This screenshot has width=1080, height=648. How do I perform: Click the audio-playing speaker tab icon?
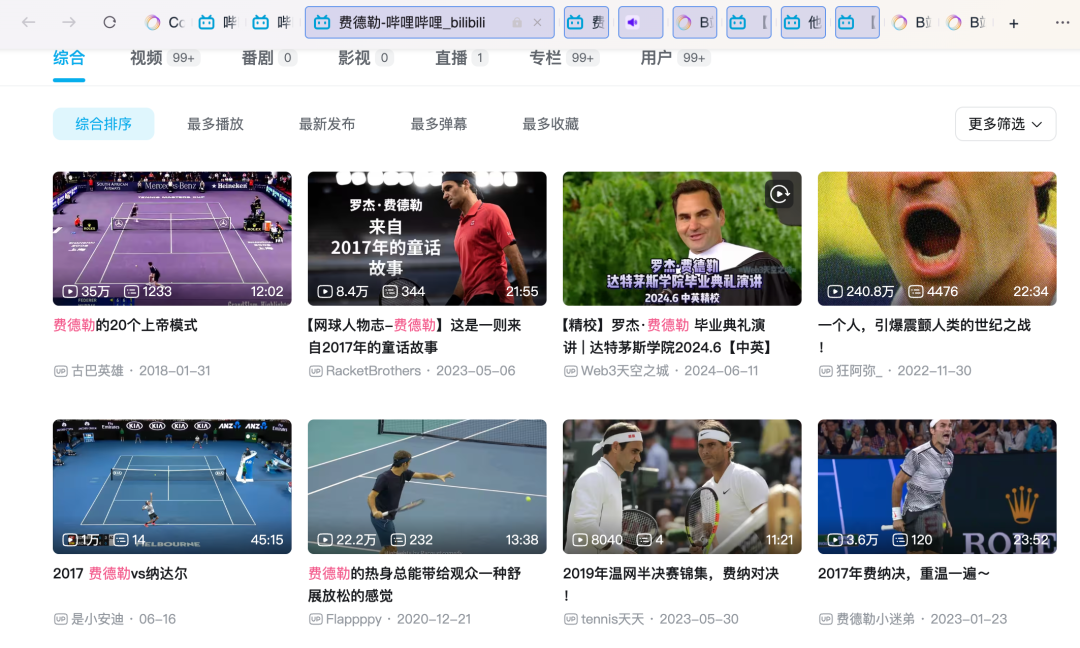(x=632, y=22)
